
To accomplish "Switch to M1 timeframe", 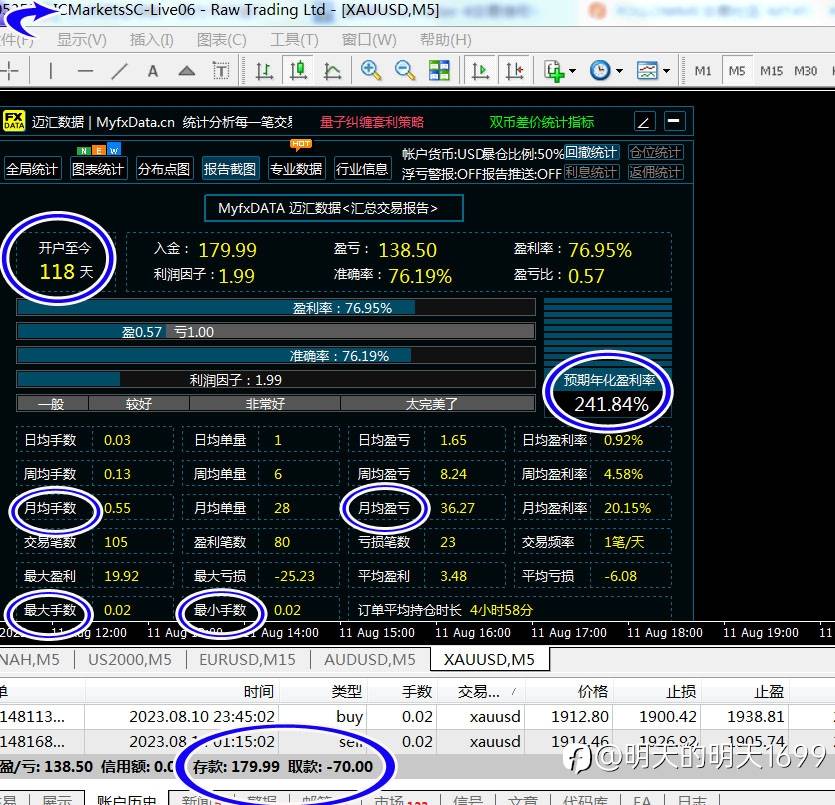I will pyautogui.click(x=703, y=71).
